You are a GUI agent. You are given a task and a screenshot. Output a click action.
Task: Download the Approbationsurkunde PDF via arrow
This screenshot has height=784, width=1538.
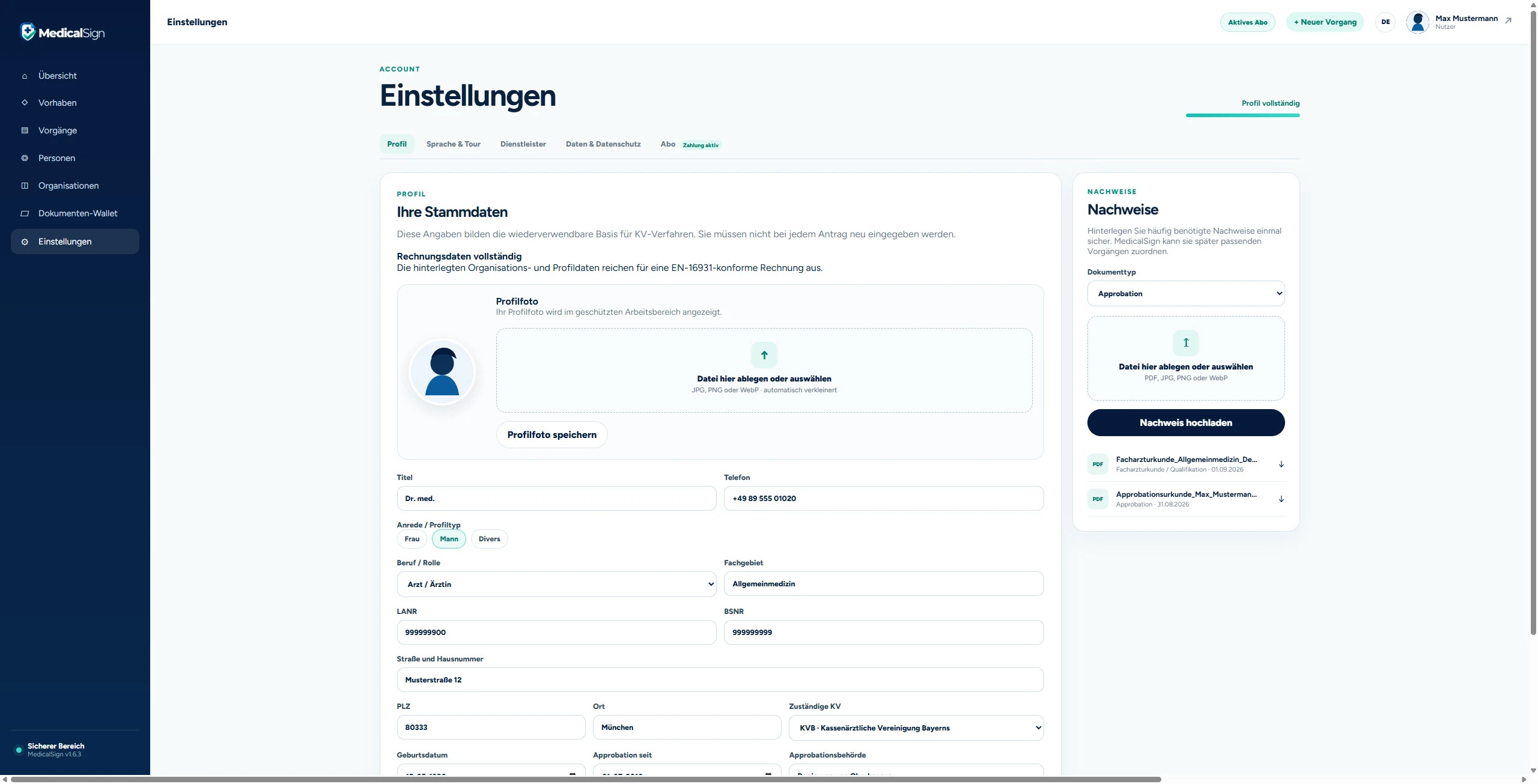coord(1281,499)
